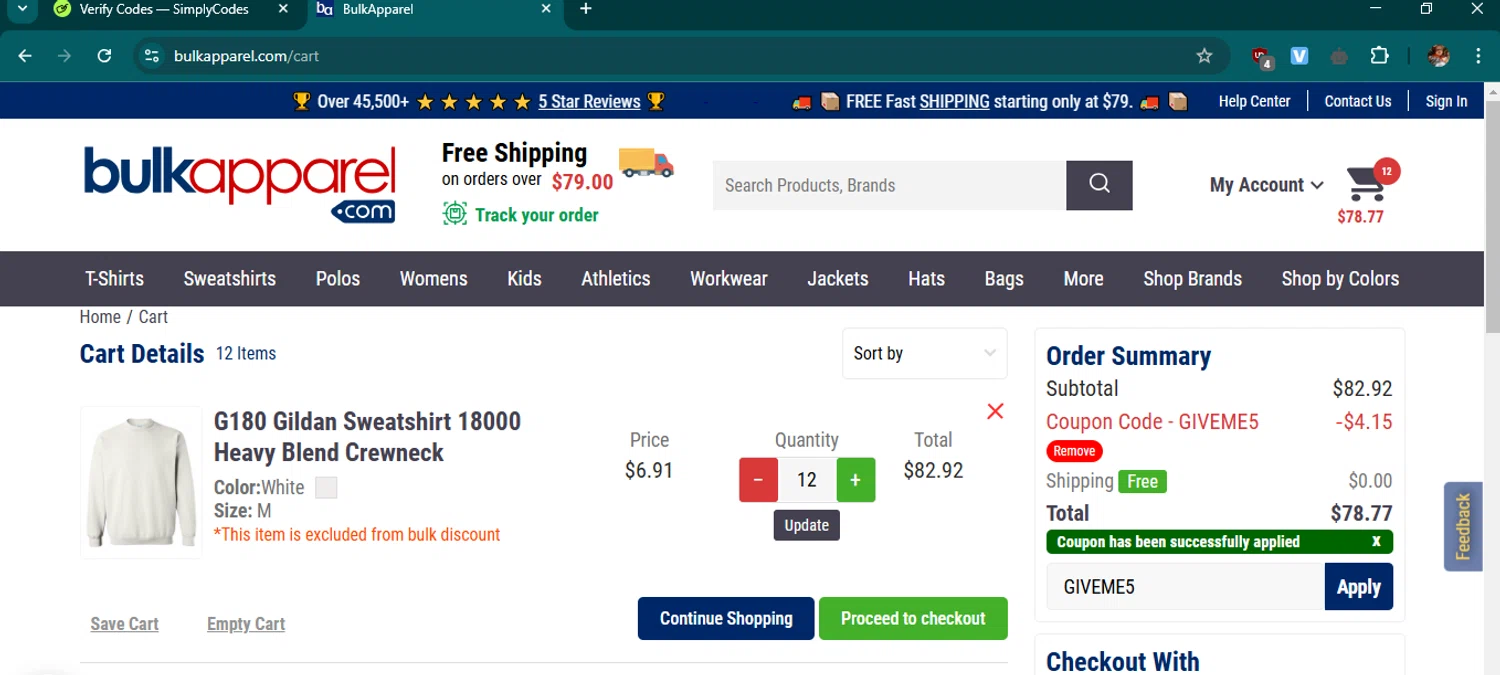The height and width of the screenshot is (675, 1500).
Task: Open Polos category
Action: tap(338, 279)
